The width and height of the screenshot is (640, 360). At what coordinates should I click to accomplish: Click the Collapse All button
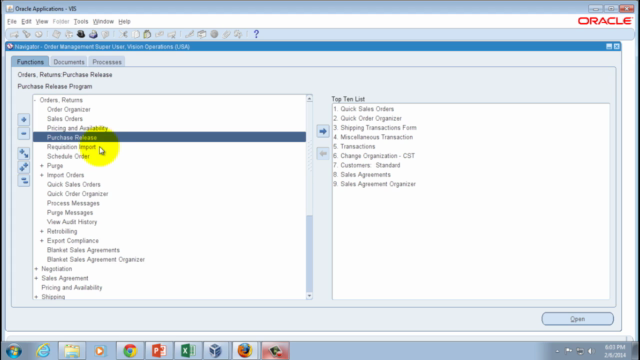click(x=24, y=180)
